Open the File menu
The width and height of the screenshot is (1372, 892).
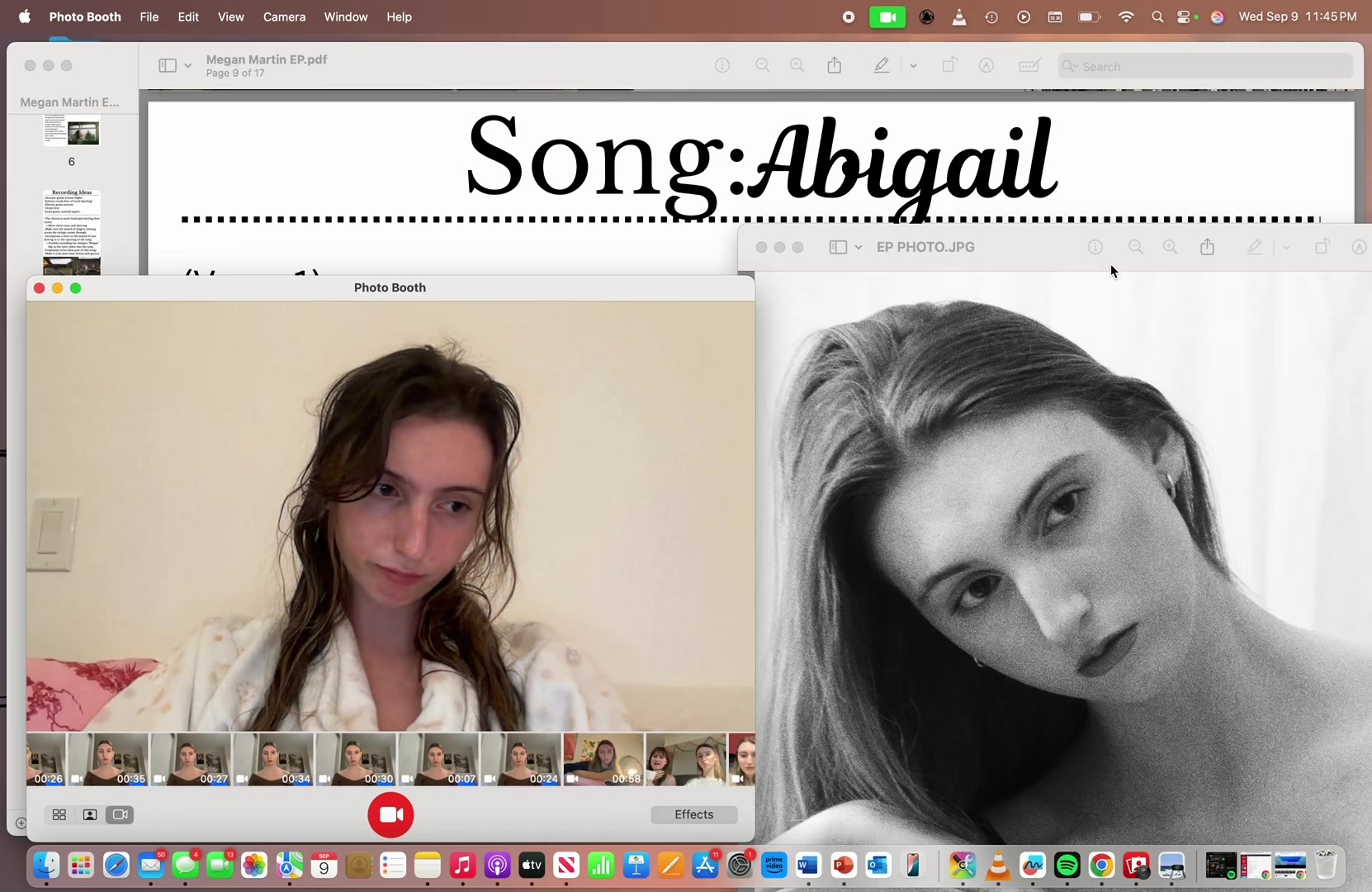(149, 17)
